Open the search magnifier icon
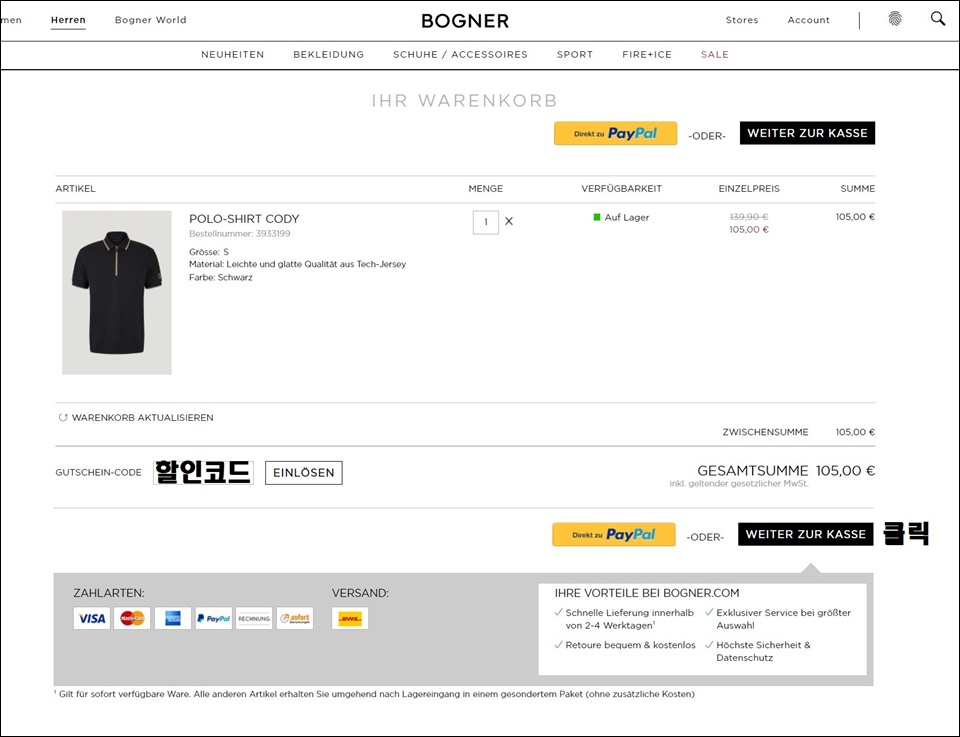 [937, 19]
